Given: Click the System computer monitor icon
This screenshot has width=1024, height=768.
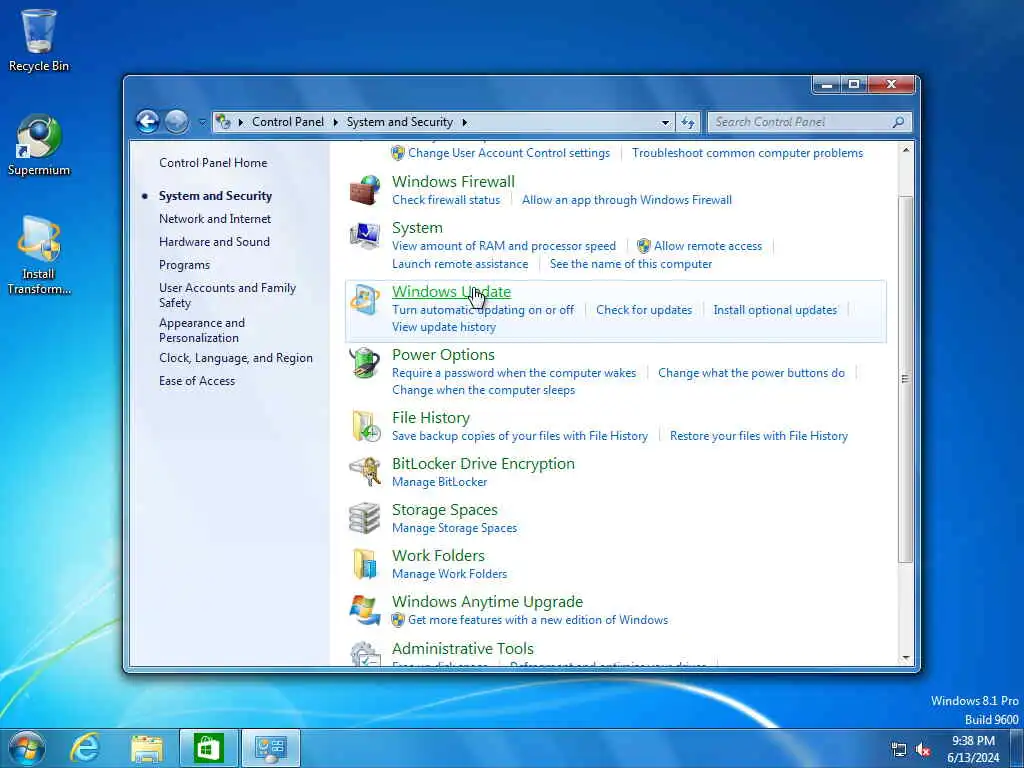Looking at the screenshot, I should (x=364, y=236).
